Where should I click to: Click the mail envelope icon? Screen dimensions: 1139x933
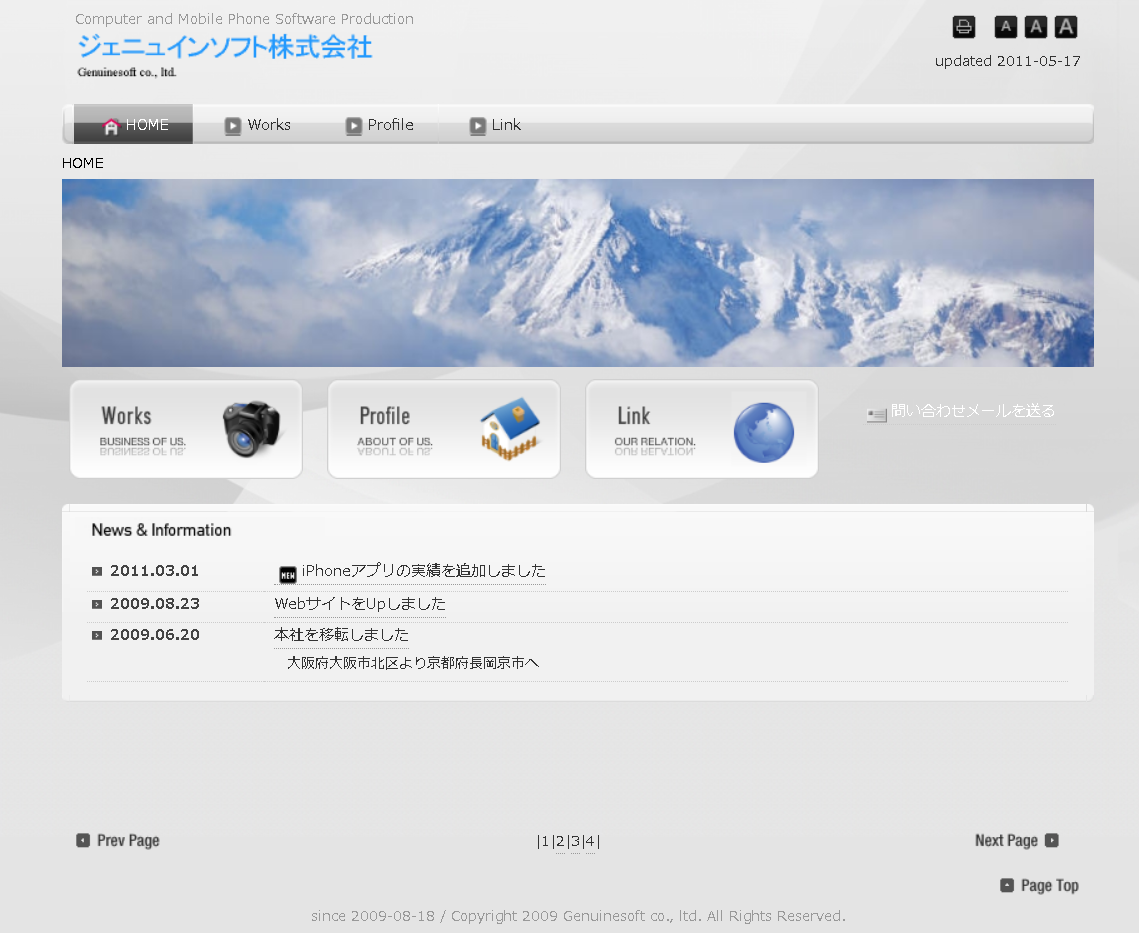[876, 414]
